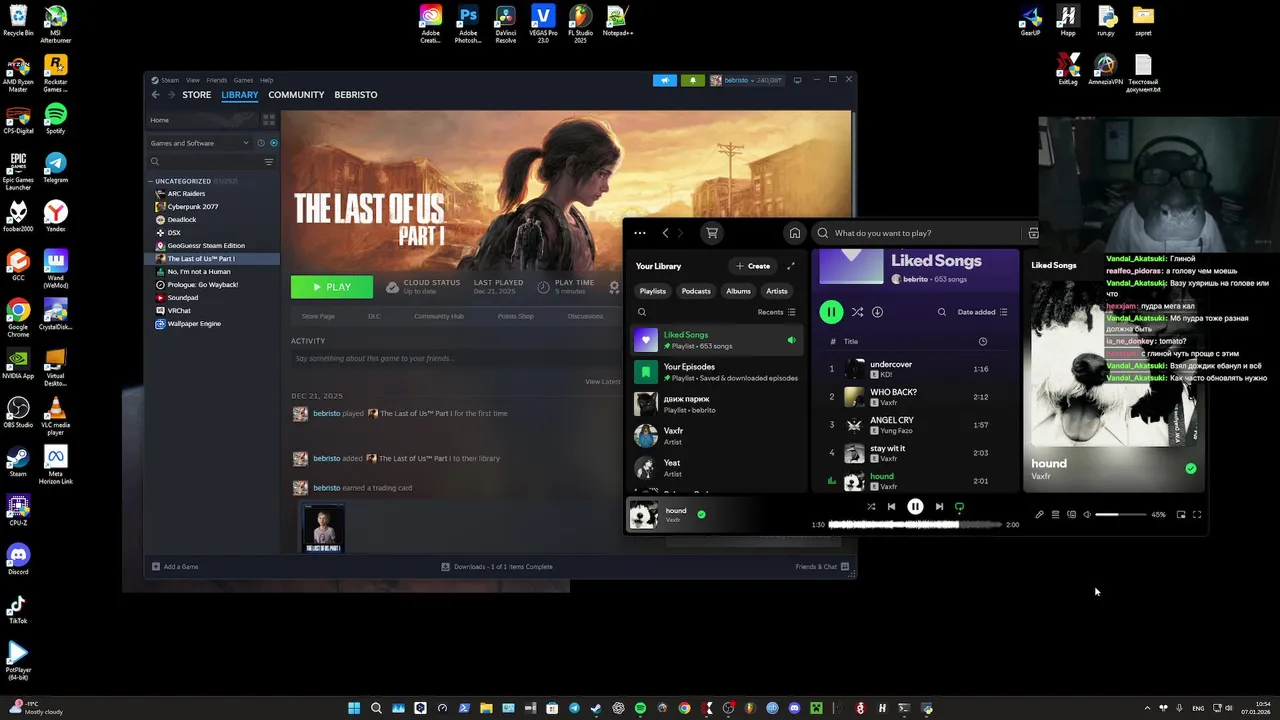Viewport: 1280px width, 720px height.
Task: Switch Steam library to grid view
Action: tap(268, 120)
